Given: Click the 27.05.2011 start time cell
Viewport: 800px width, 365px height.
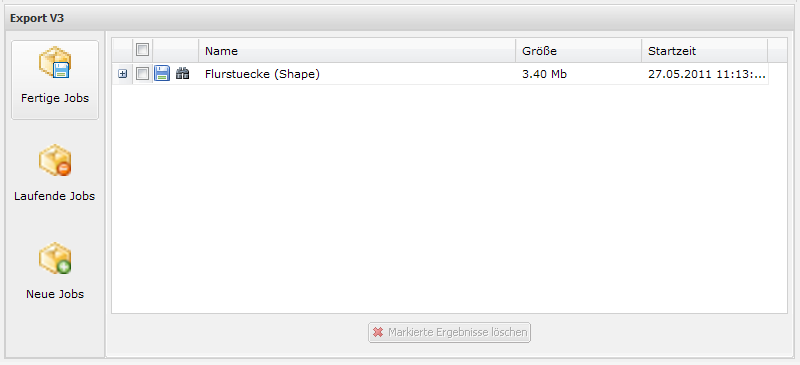Looking at the screenshot, I should (x=707, y=74).
